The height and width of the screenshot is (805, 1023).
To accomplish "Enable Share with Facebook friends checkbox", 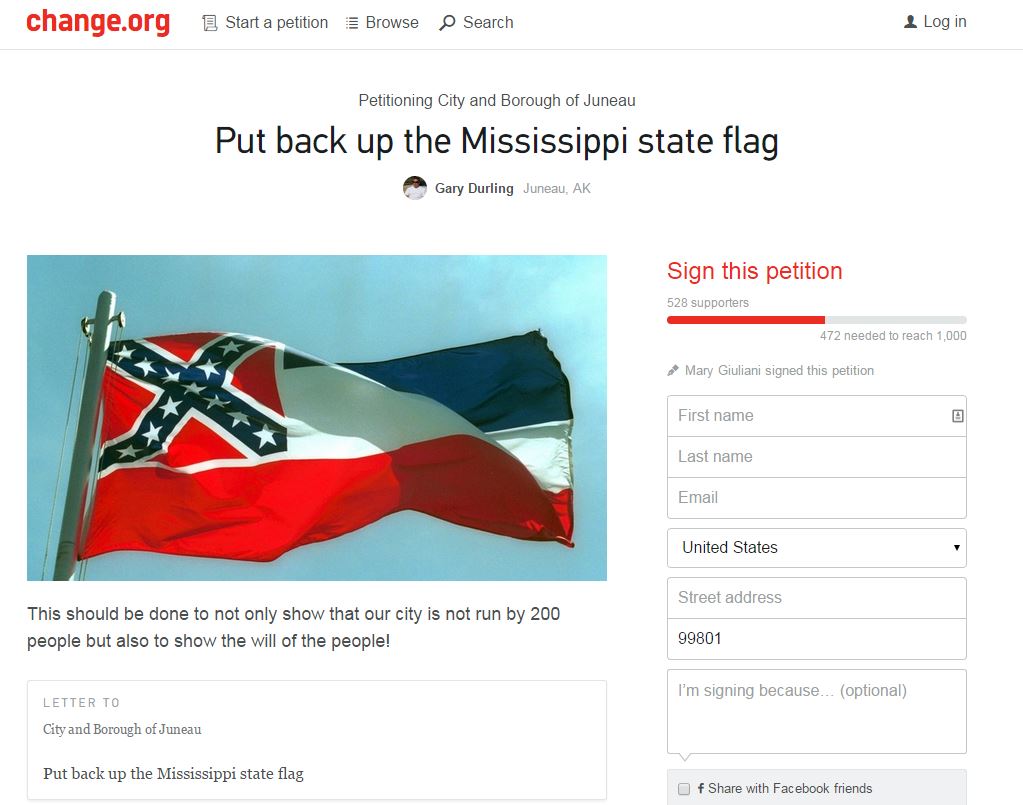I will click(x=684, y=789).
